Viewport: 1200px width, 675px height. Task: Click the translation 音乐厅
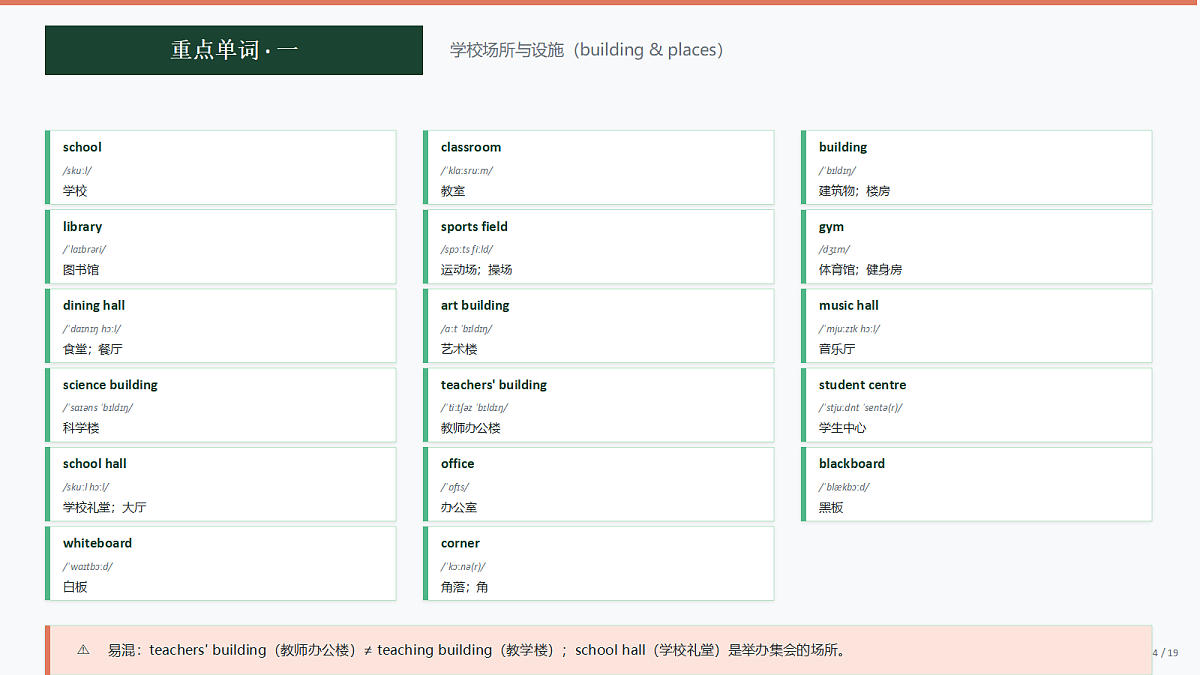pos(837,349)
